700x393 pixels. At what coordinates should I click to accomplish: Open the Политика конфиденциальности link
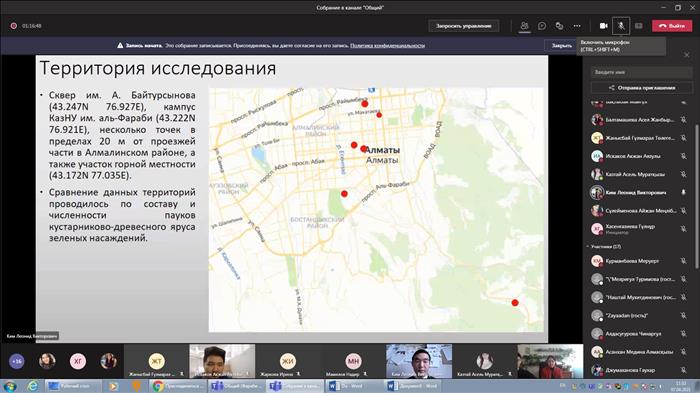(x=388, y=46)
